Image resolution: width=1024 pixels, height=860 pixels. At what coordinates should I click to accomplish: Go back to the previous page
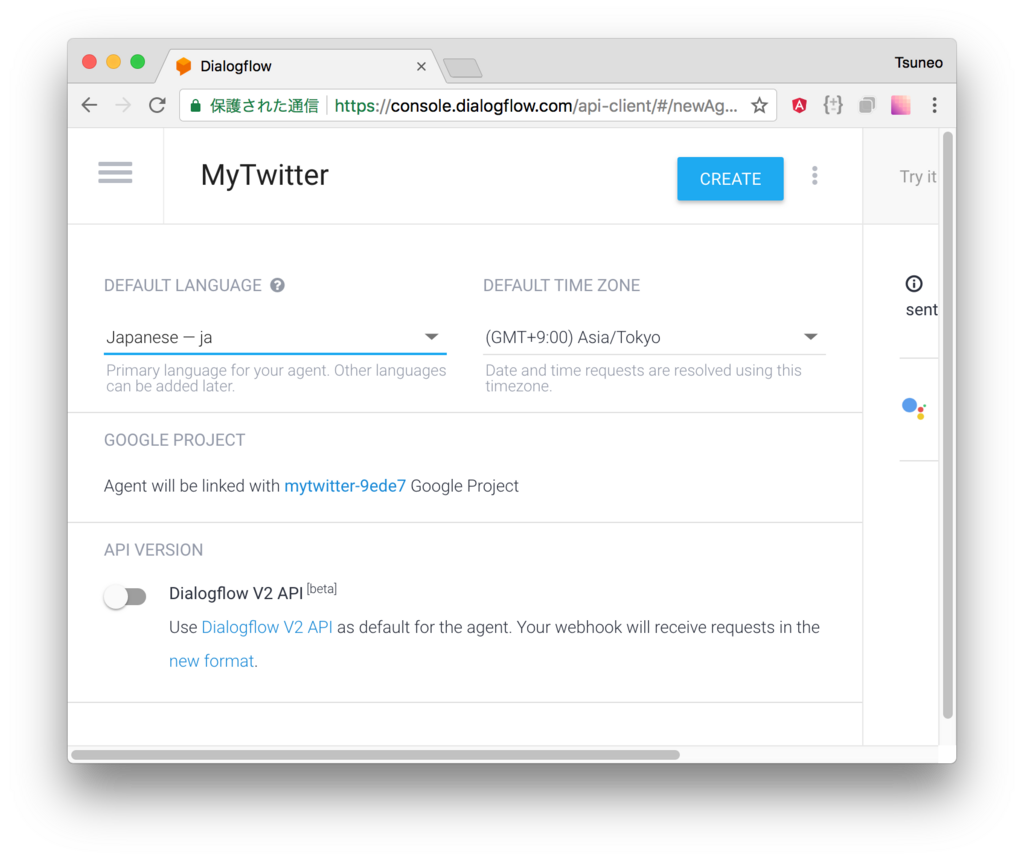click(89, 105)
